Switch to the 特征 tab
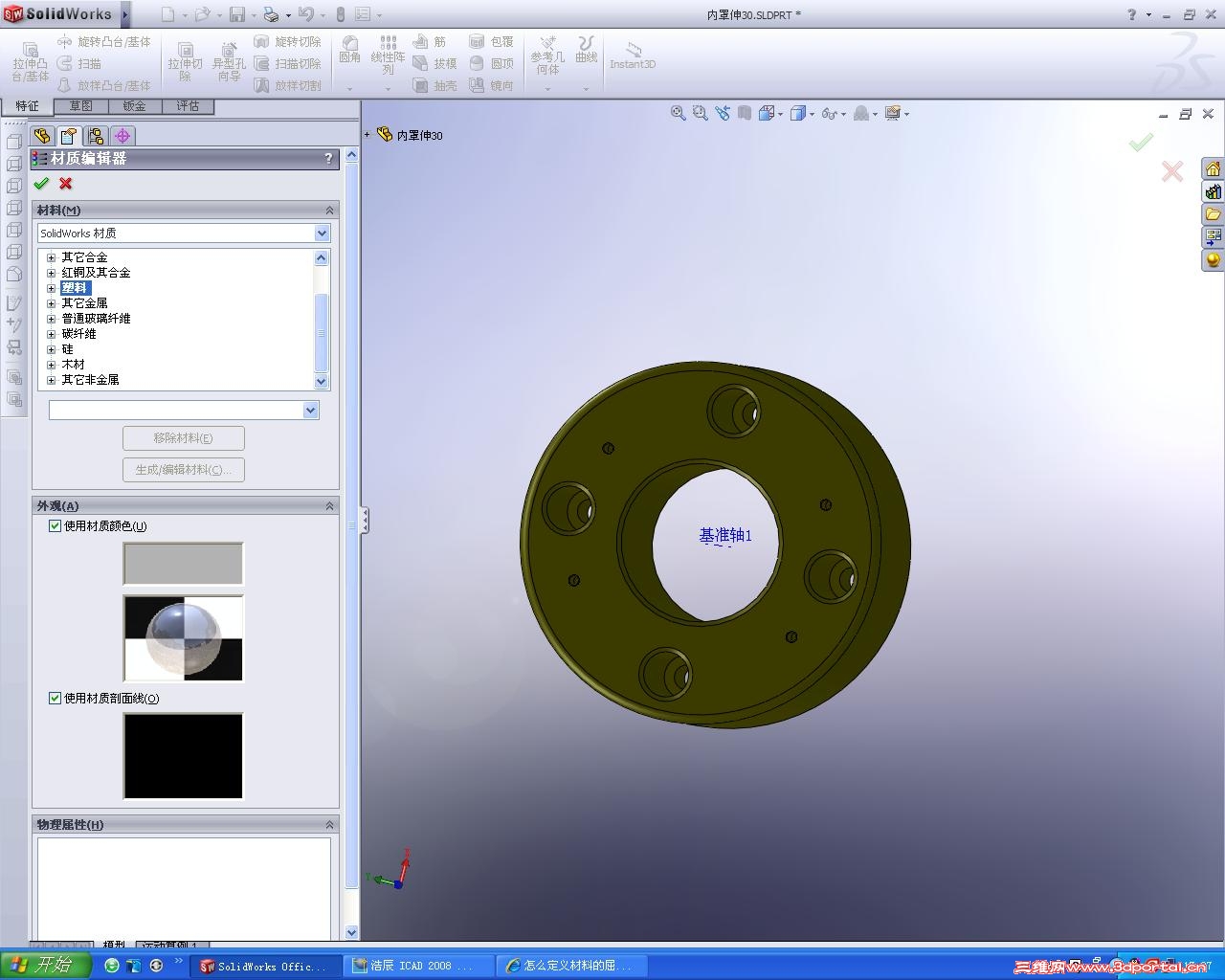The width and height of the screenshot is (1225, 980). coord(27,106)
